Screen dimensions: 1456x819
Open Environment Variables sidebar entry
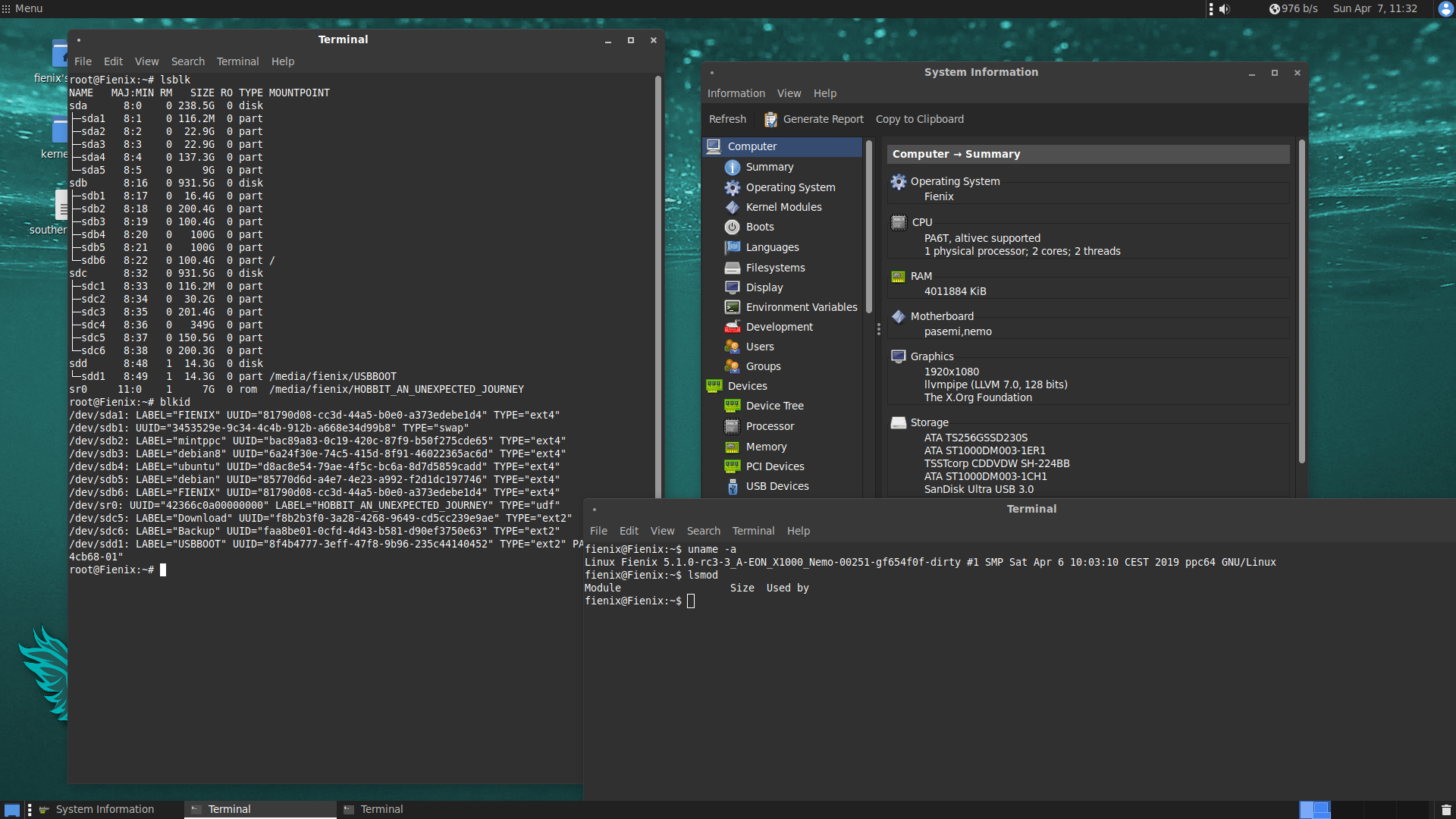coord(801,307)
